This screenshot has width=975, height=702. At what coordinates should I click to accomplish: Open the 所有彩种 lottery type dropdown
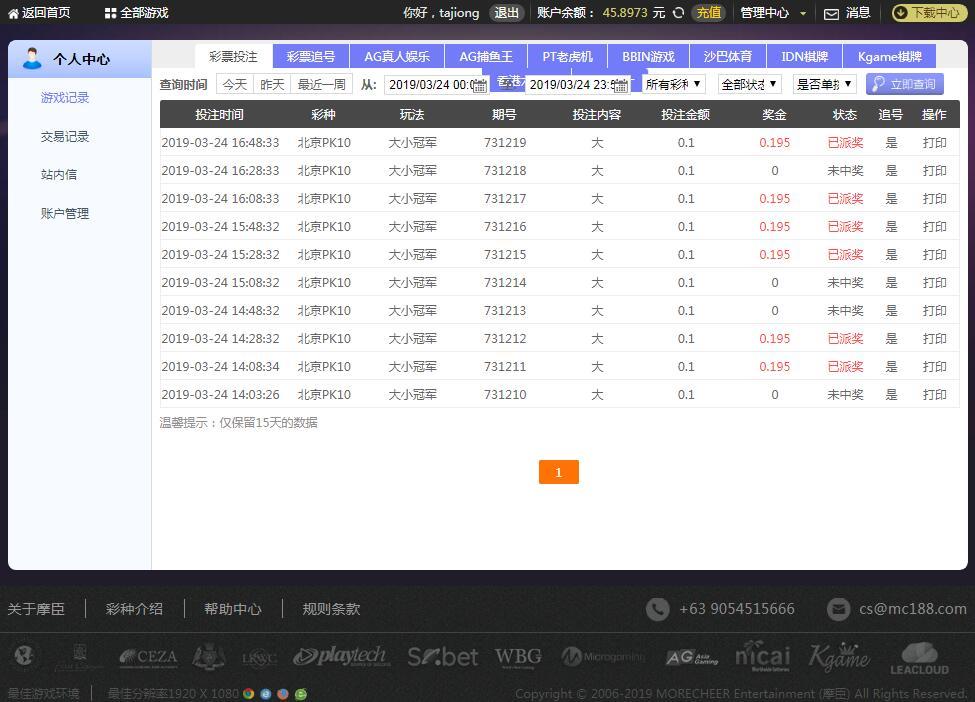(673, 84)
